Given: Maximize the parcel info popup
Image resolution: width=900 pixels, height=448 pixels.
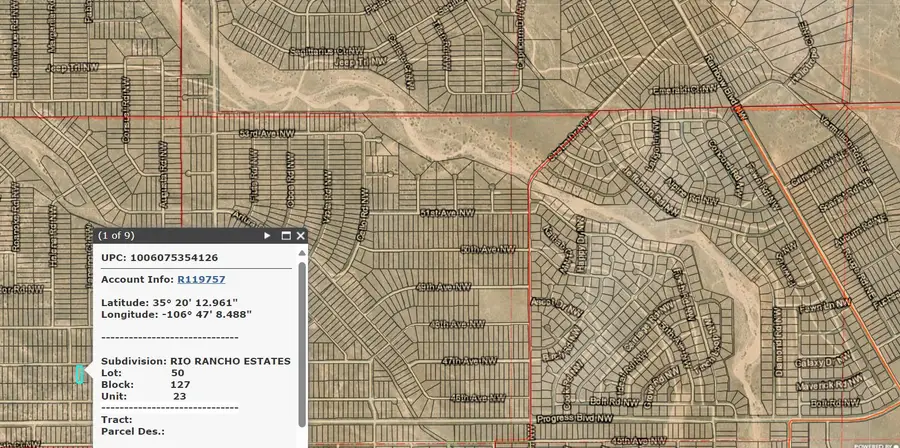Looking at the screenshot, I should point(286,236).
